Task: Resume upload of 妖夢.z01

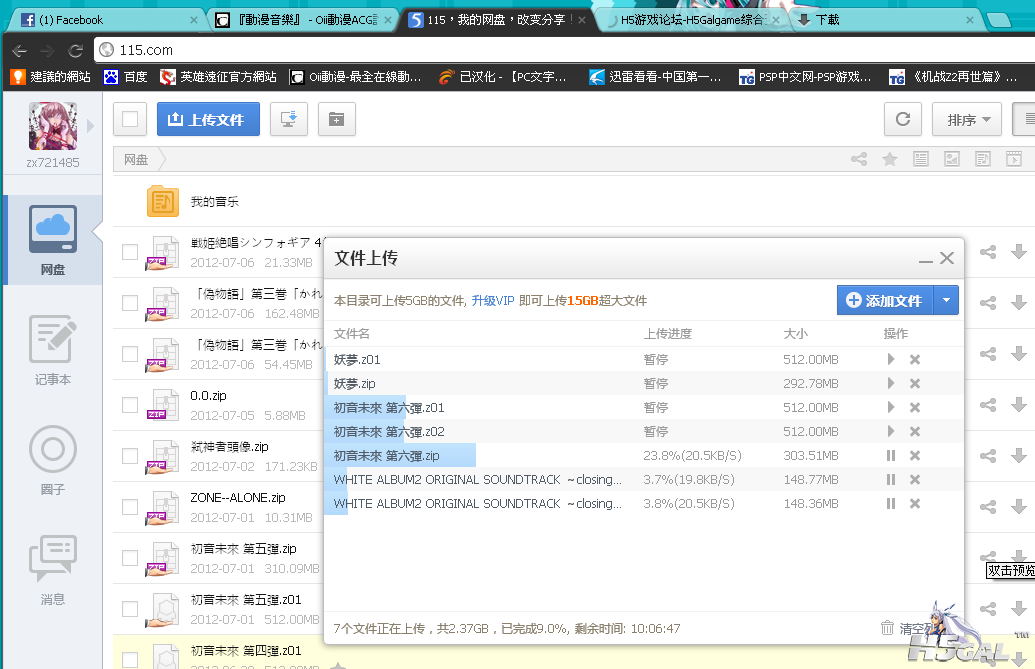Action: coord(891,360)
